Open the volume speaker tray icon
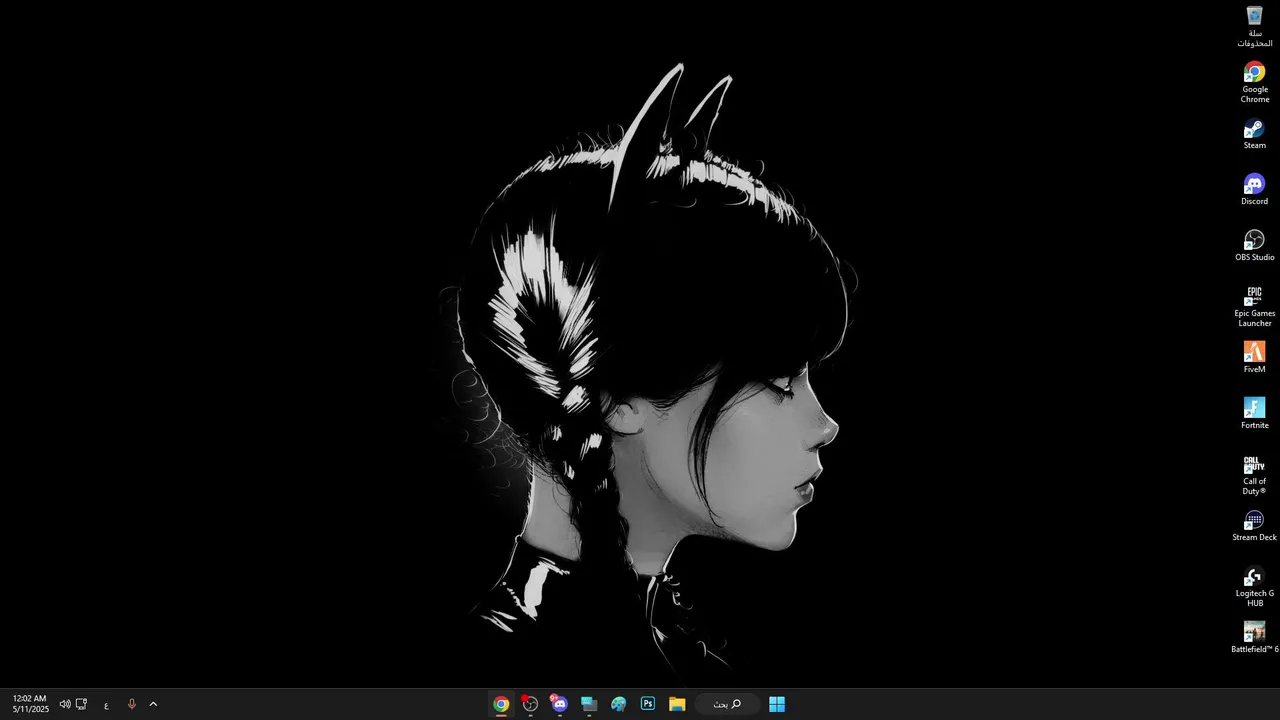Viewport: 1280px width, 720px height. click(65, 704)
